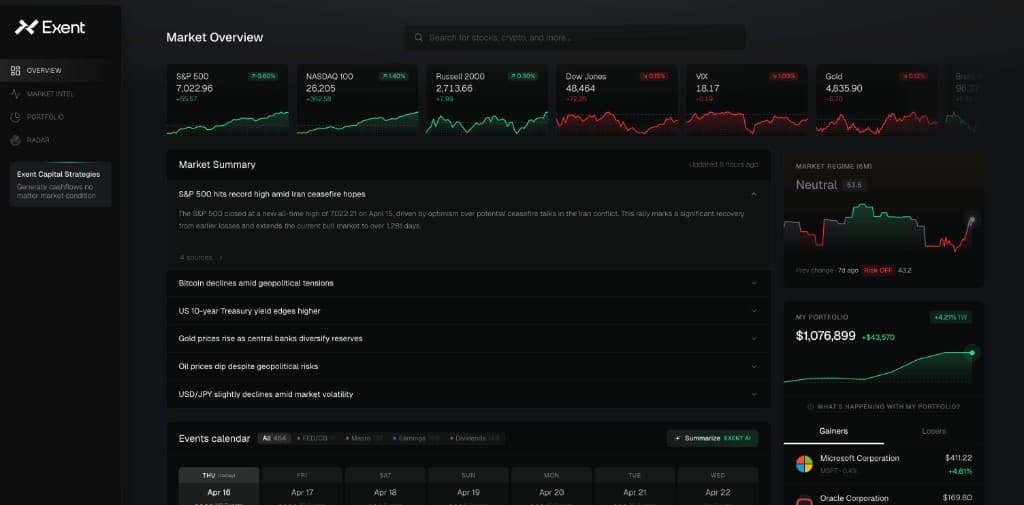Click the Russell 2000 percent change badge

click(x=524, y=76)
